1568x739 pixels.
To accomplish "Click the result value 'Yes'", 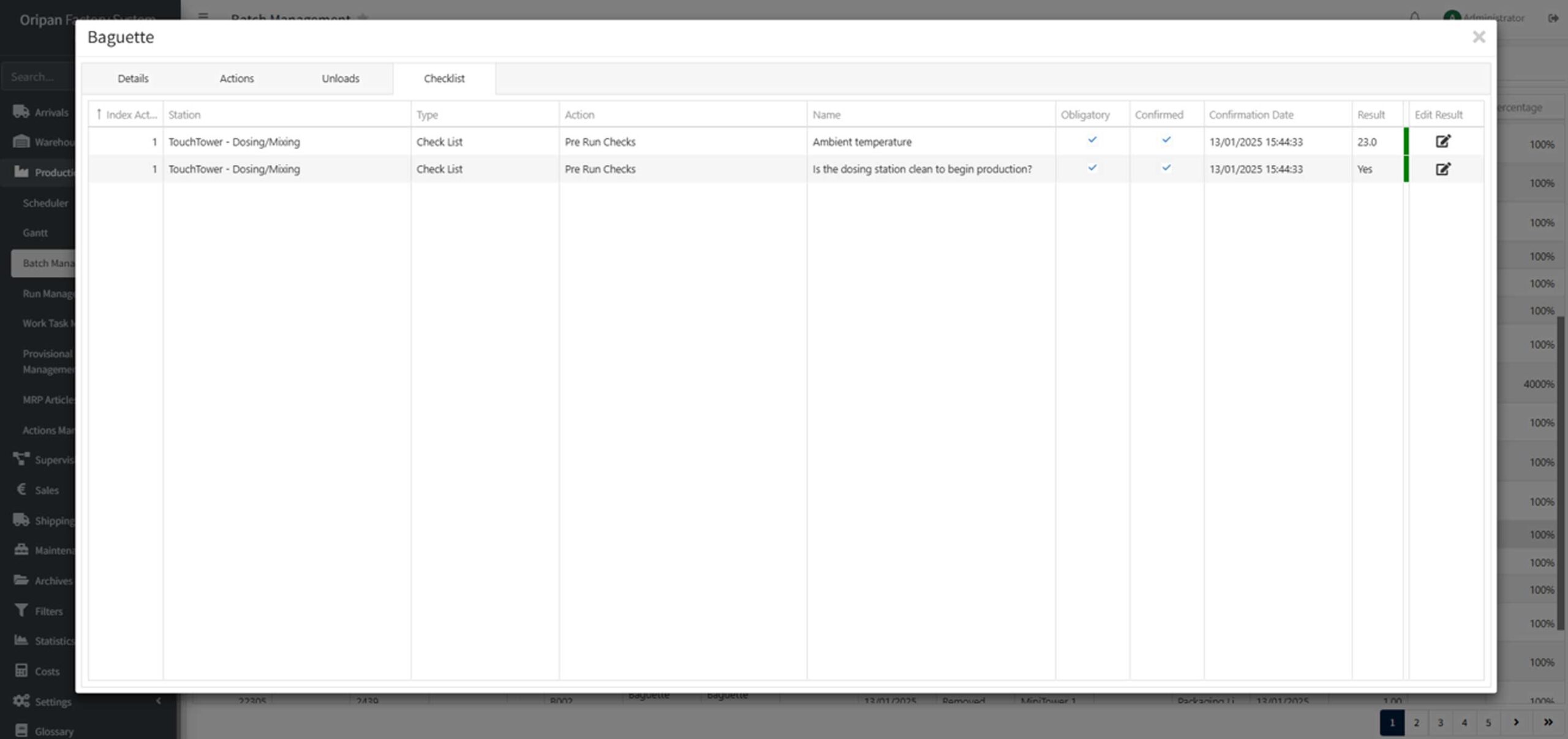I will coord(1365,169).
